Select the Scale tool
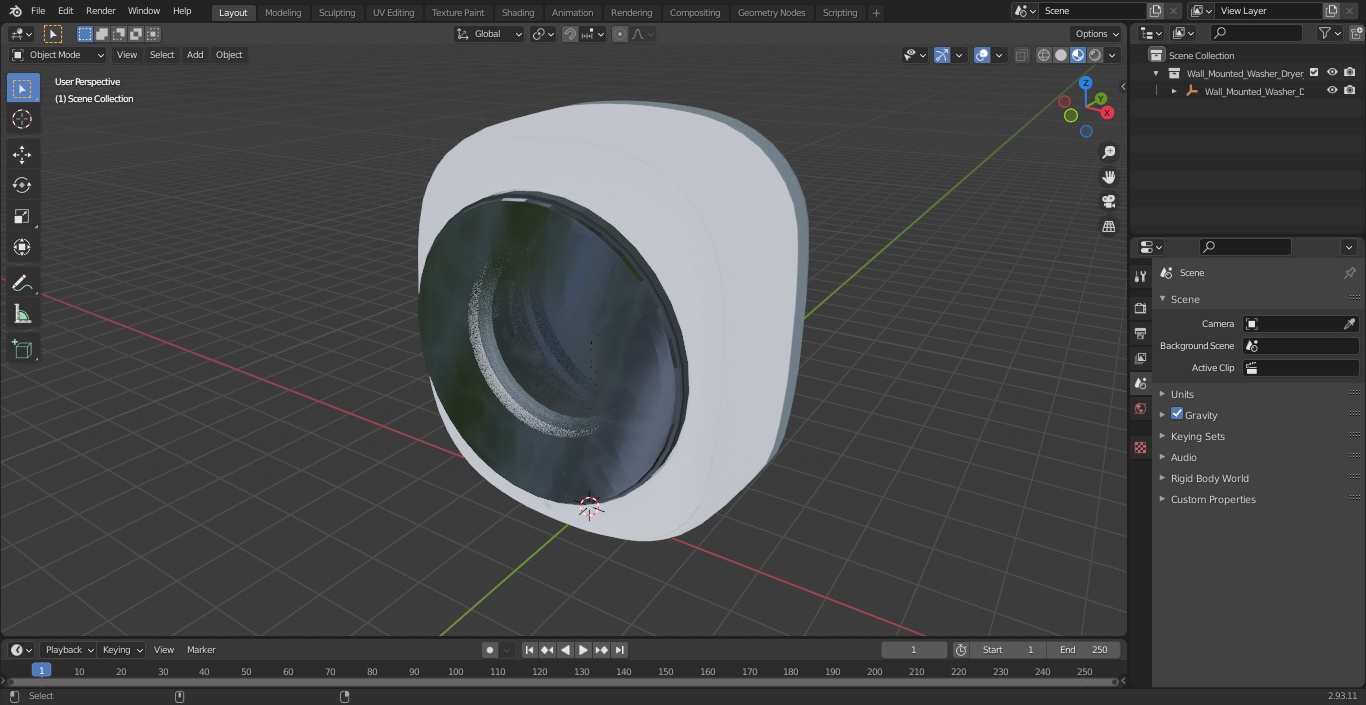Image resolution: width=1366 pixels, height=705 pixels. point(22,216)
